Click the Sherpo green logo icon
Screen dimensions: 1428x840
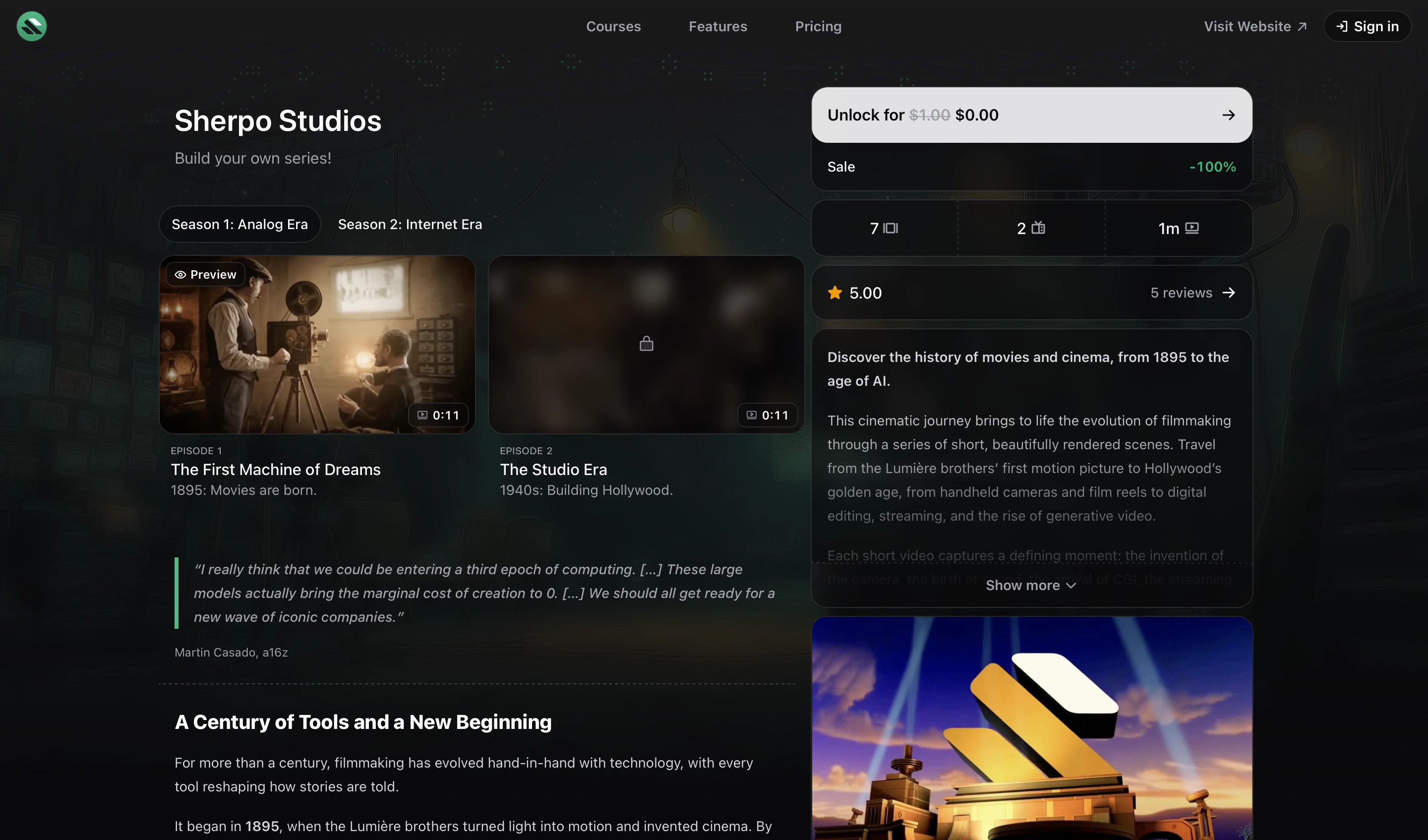tap(32, 26)
